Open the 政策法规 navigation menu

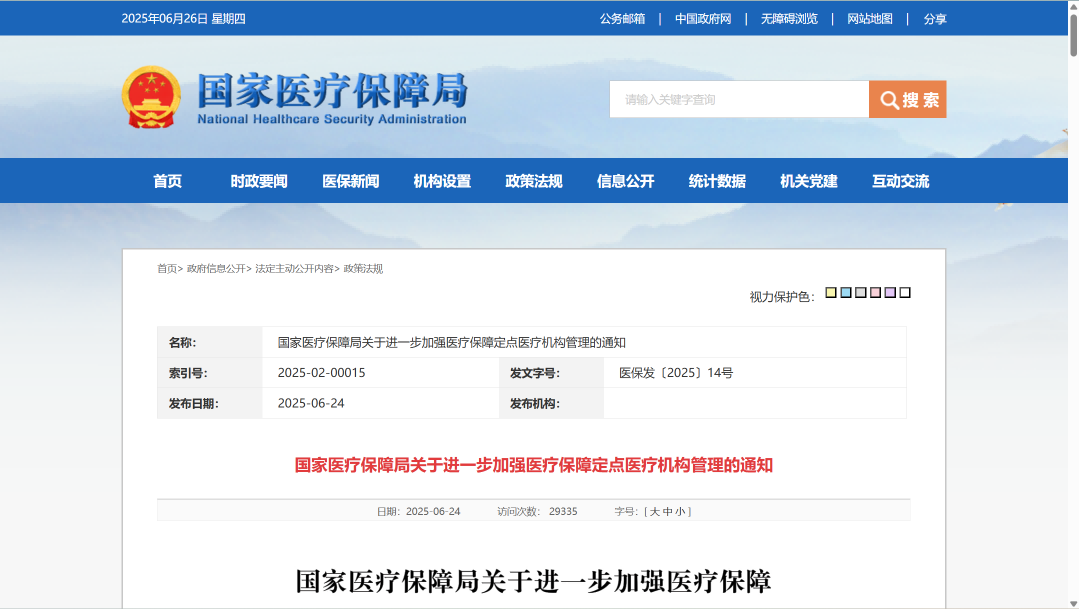[534, 181]
